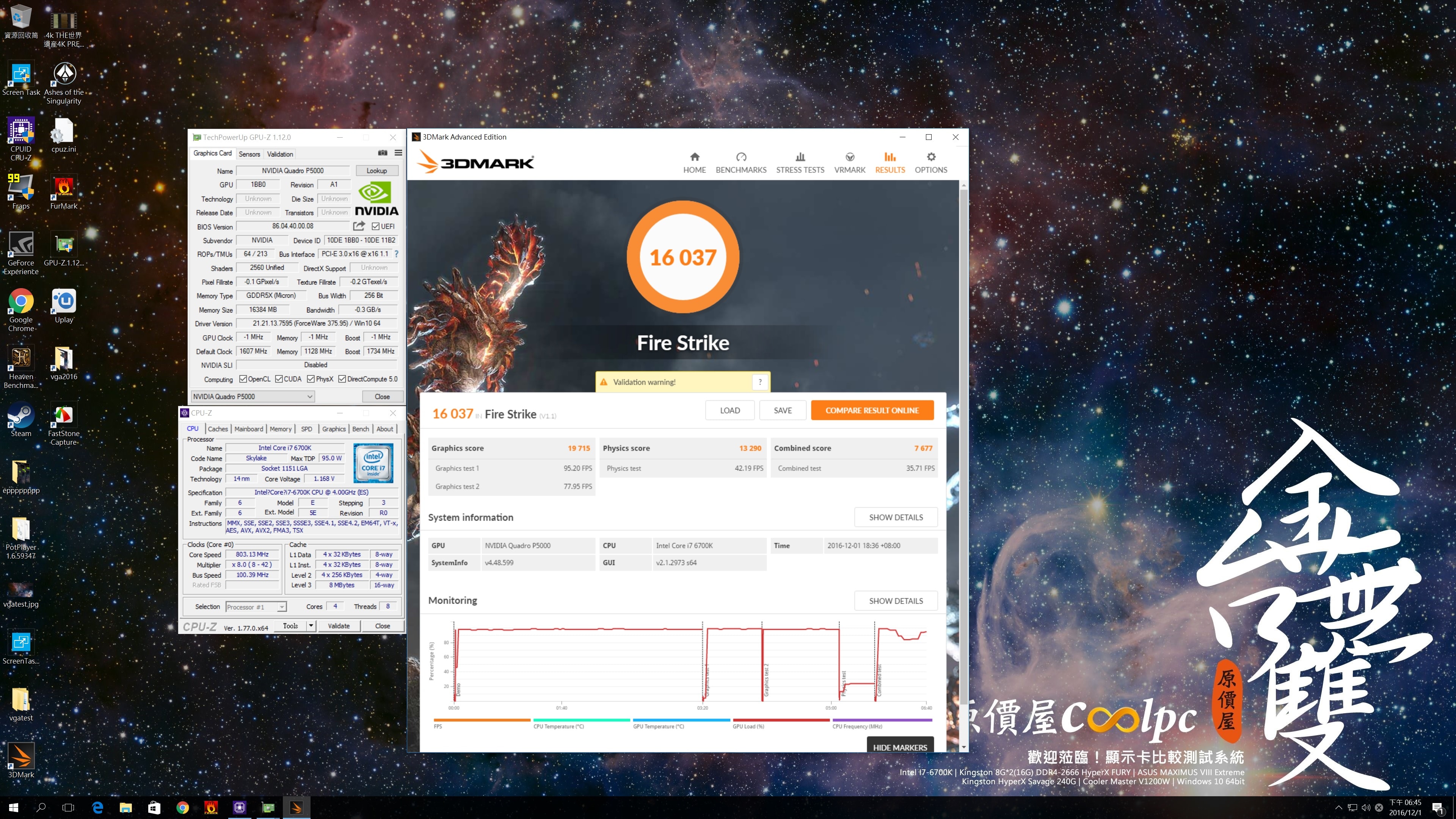The height and width of the screenshot is (819, 1456).
Task: Open File Explorer from the taskbar
Action: pyautogui.click(x=126, y=808)
